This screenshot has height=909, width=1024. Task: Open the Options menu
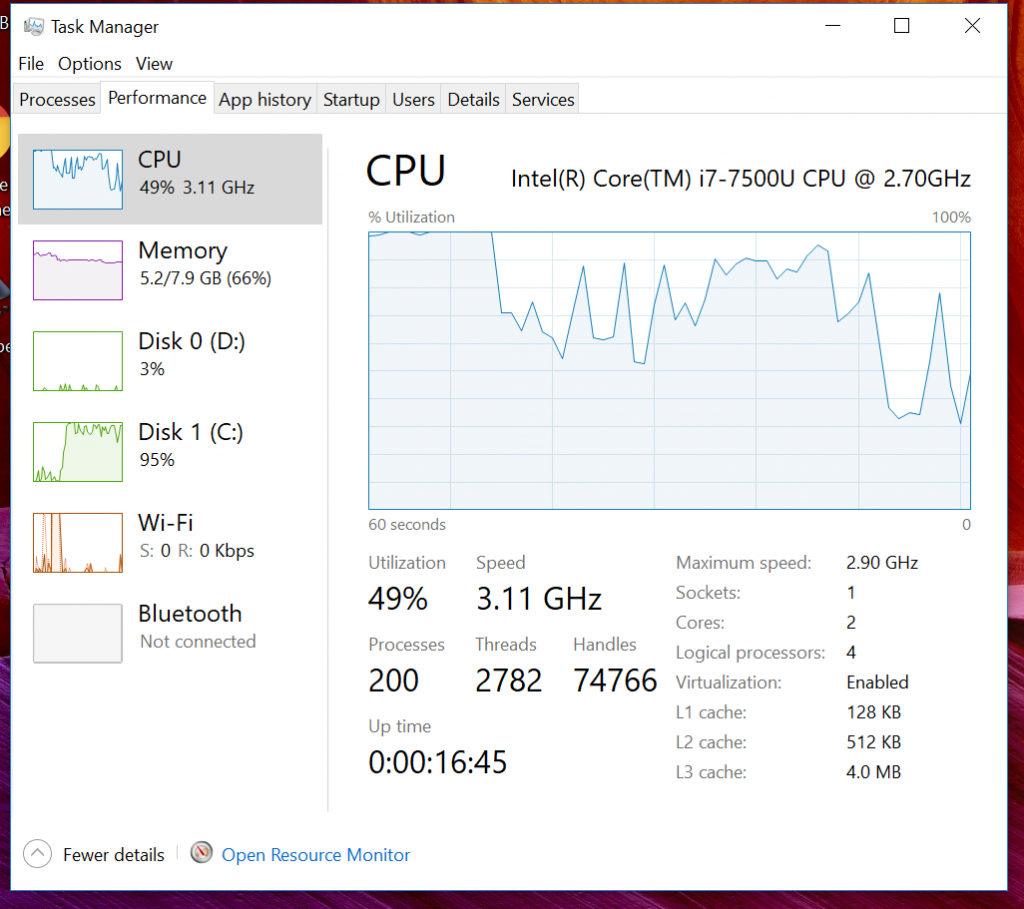point(89,64)
